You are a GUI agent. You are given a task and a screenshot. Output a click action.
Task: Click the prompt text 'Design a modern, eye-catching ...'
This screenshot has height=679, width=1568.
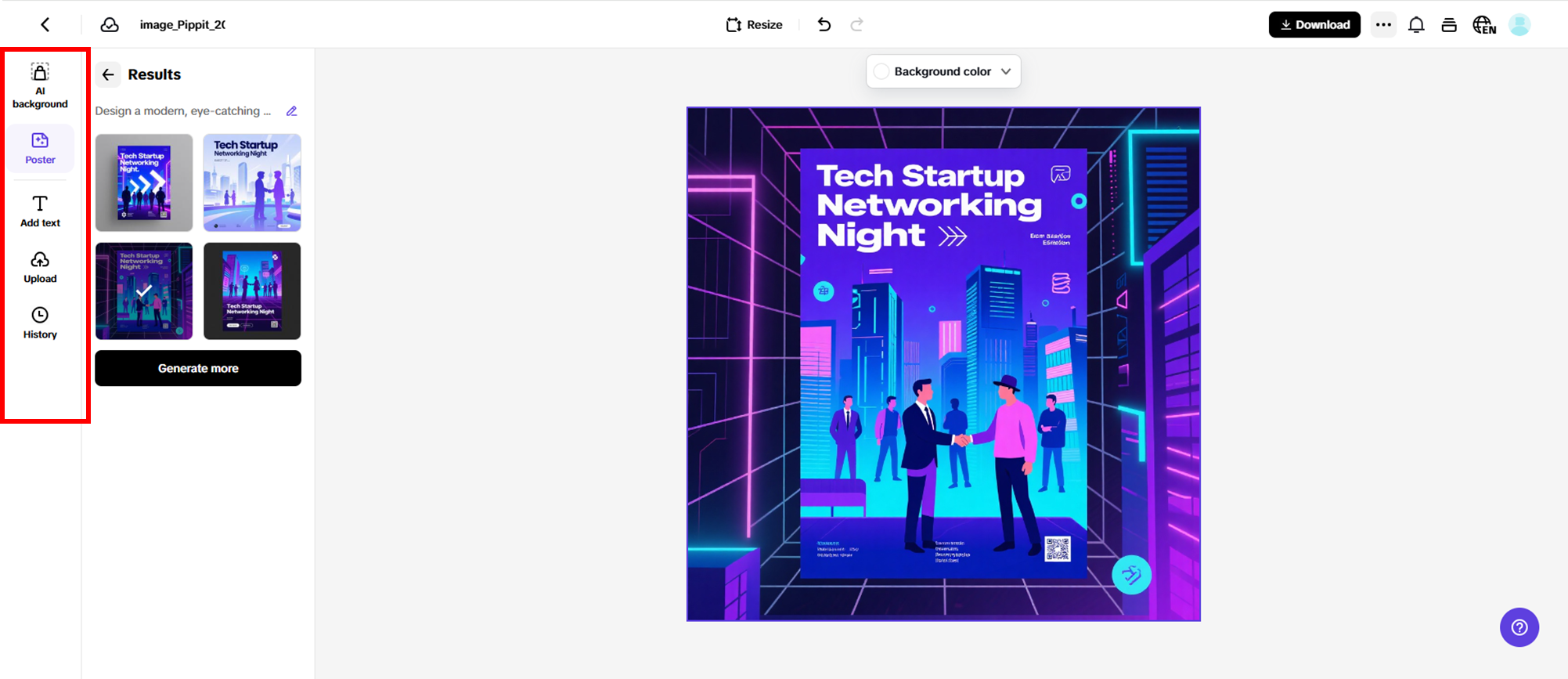coord(182,111)
